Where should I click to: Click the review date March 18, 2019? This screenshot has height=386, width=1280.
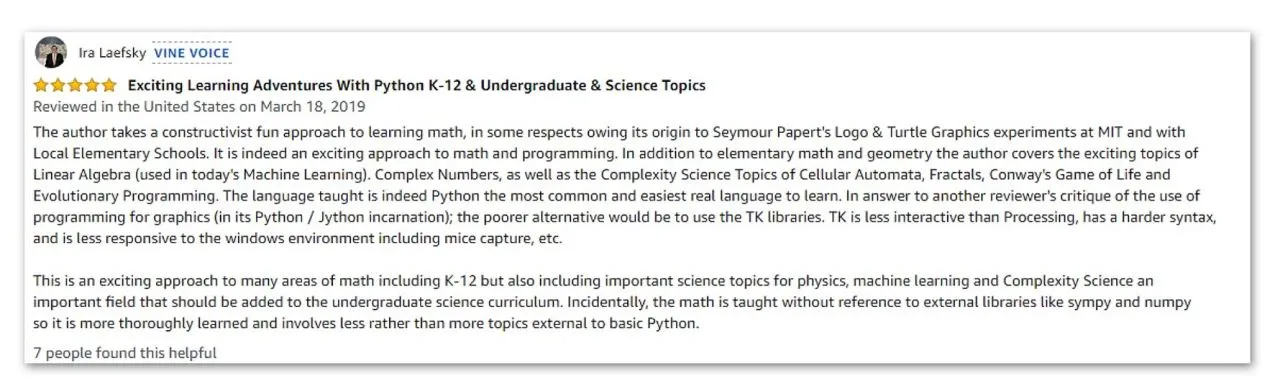(313, 106)
